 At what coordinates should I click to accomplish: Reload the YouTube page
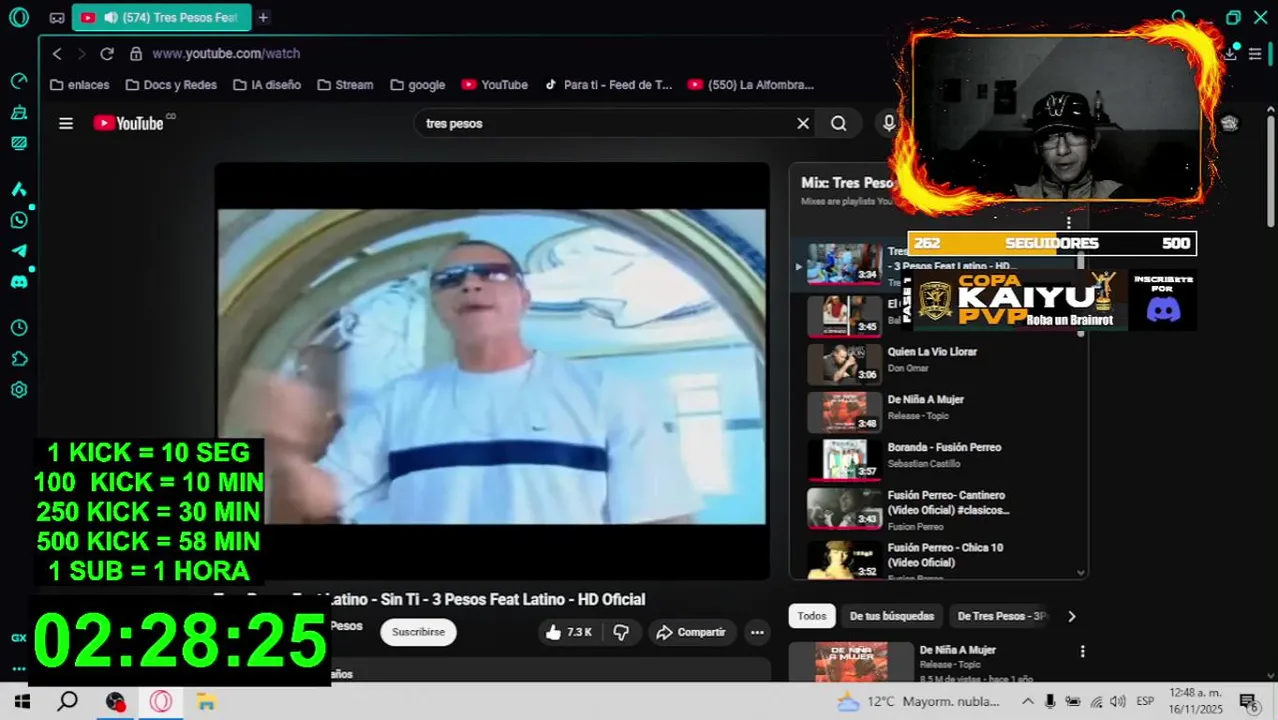pyautogui.click(x=107, y=53)
